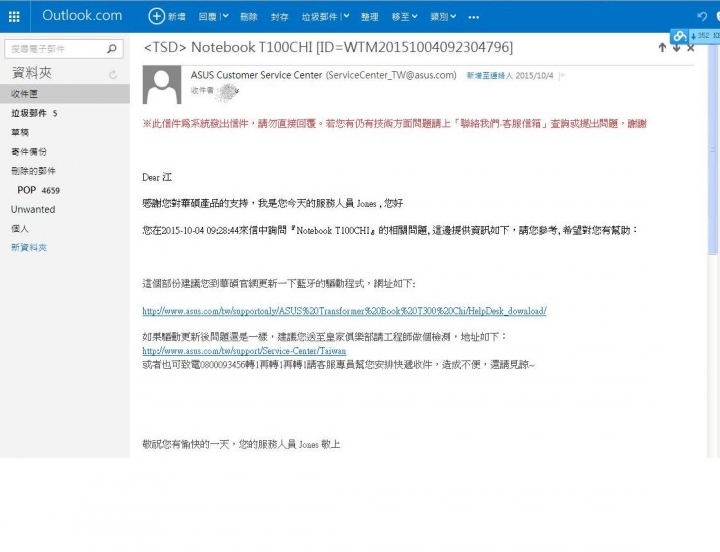Go to previous message up arrow
Image resolution: width=720 pixels, height=552 pixels.
(x=662, y=47)
